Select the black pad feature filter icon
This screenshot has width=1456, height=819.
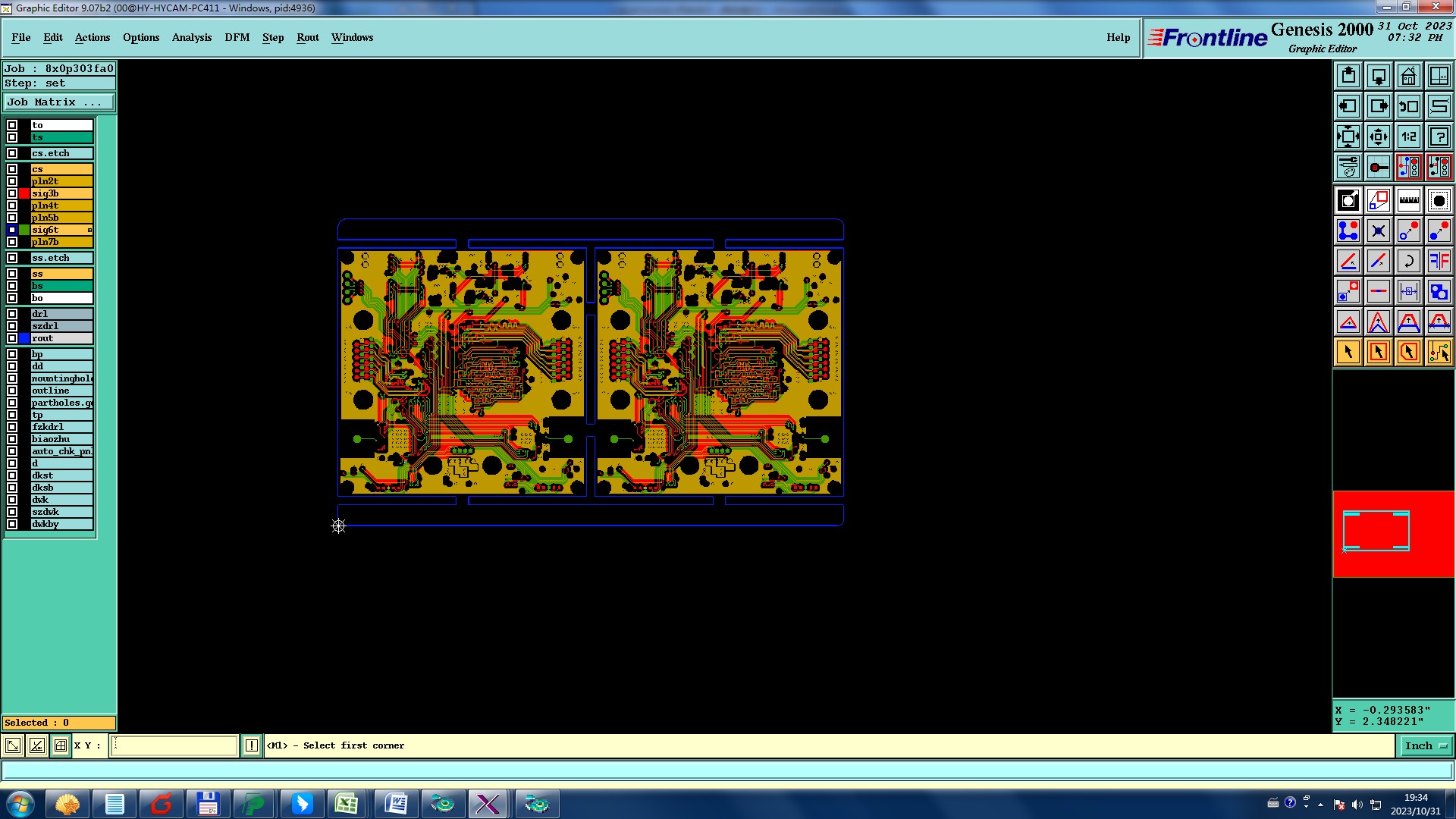click(x=1439, y=200)
